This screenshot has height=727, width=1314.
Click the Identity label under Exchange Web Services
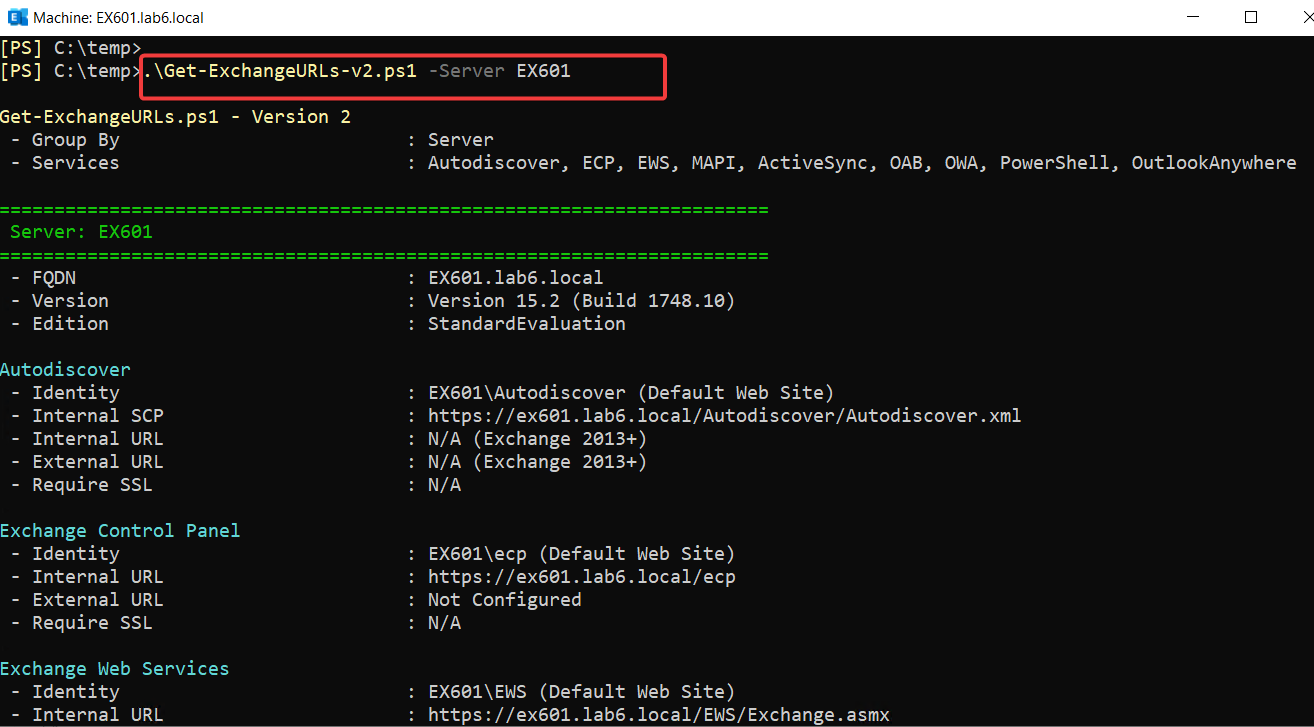click(x=75, y=692)
